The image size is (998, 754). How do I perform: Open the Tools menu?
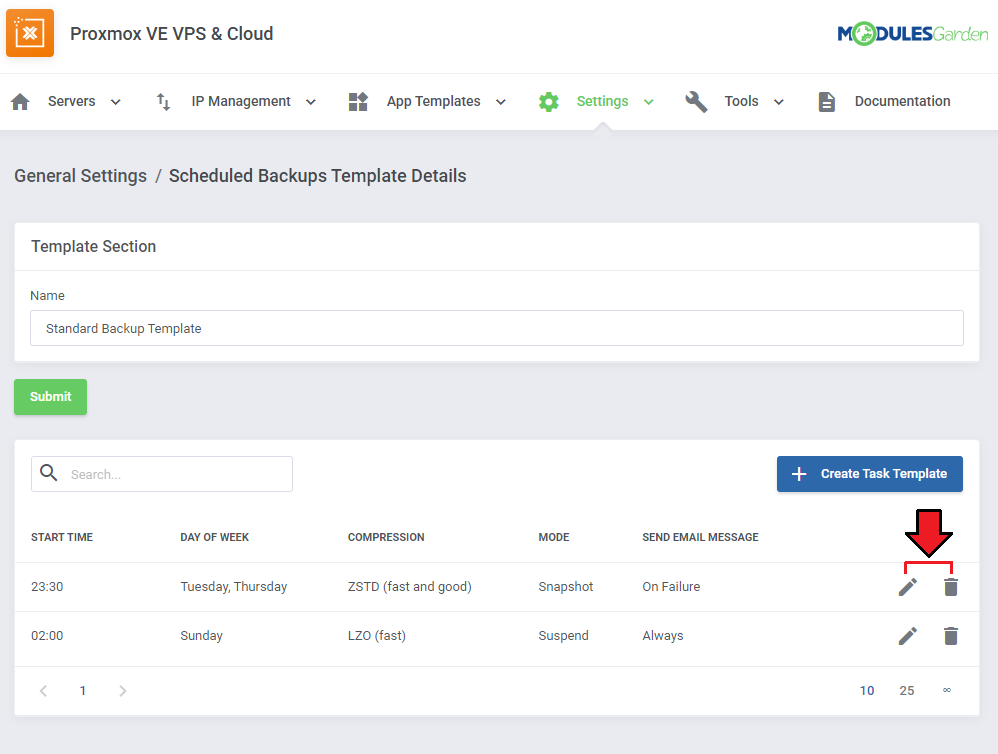click(741, 101)
